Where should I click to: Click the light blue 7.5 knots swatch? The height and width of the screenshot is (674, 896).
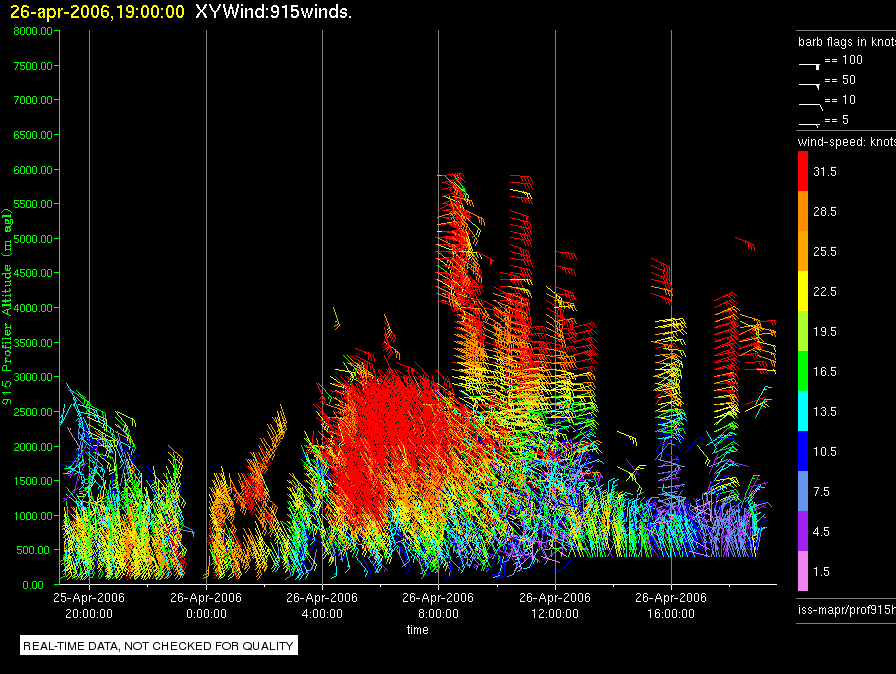pyautogui.click(x=803, y=491)
